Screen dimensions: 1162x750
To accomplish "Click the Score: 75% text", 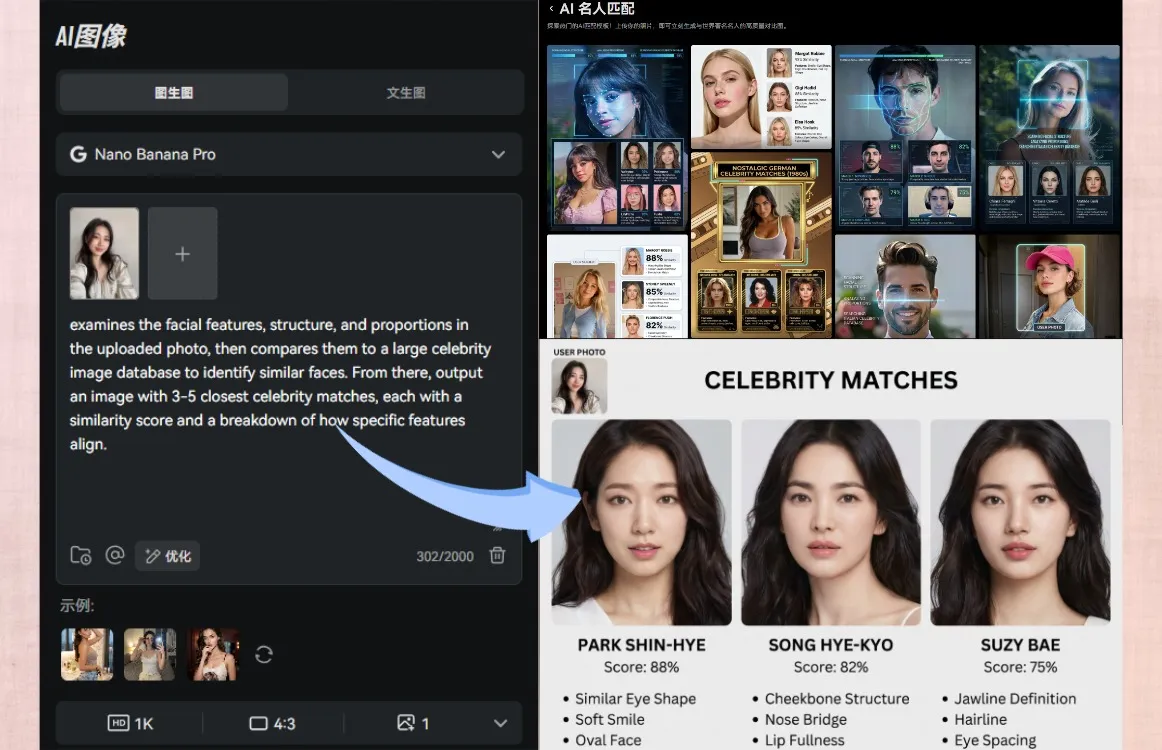I will [x=1020, y=667].
